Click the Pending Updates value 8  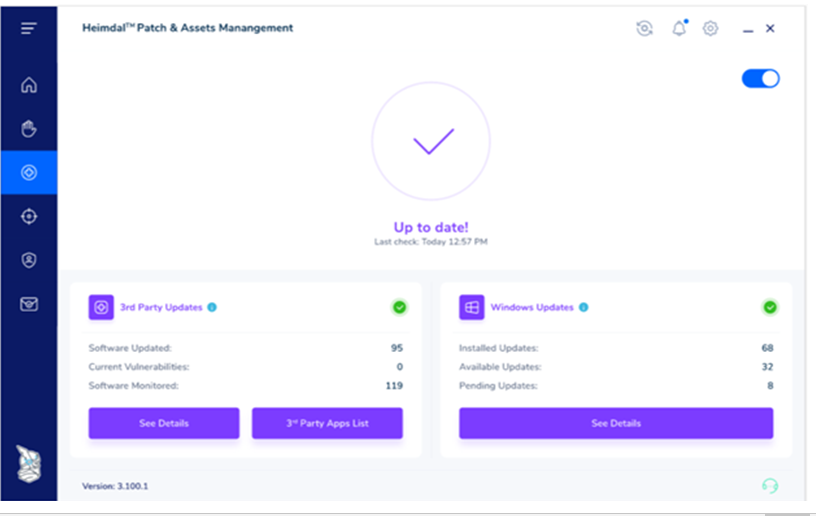coord(770,385)
